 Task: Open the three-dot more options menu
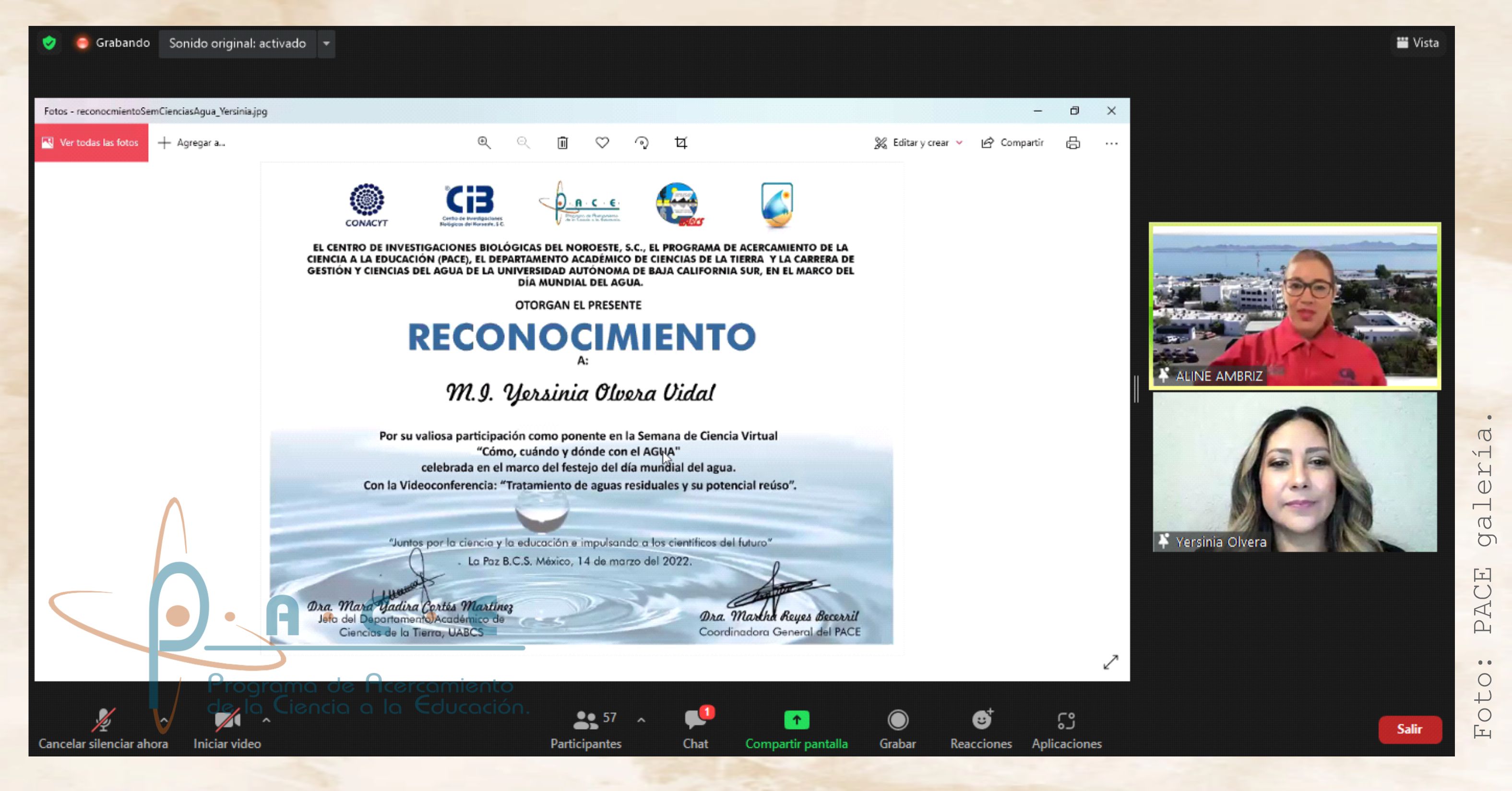(1111, 142)
